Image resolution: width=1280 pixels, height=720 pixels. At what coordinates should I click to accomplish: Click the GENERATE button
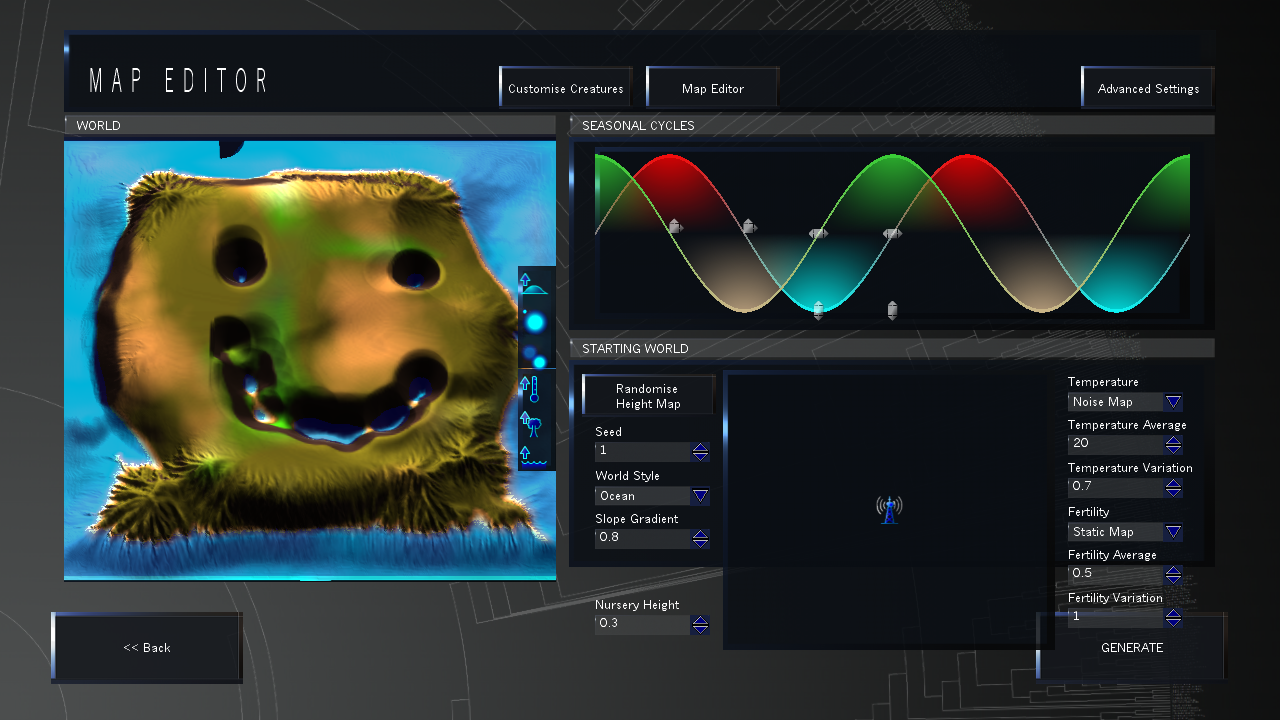1132,648
